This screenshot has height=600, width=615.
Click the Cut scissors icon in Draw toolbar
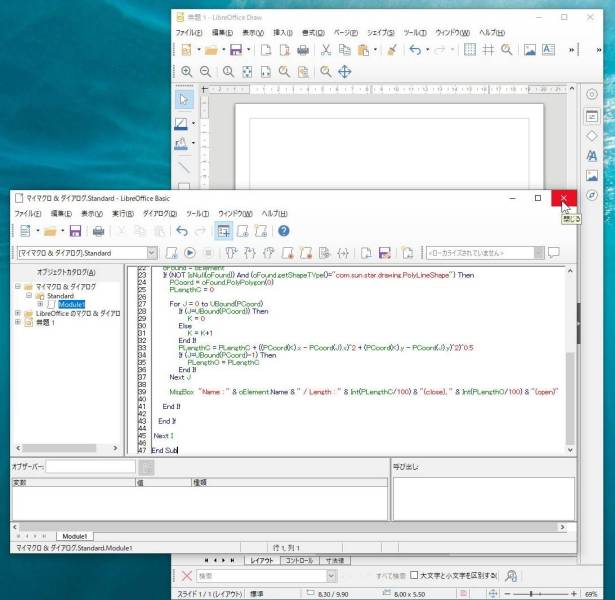326,50
